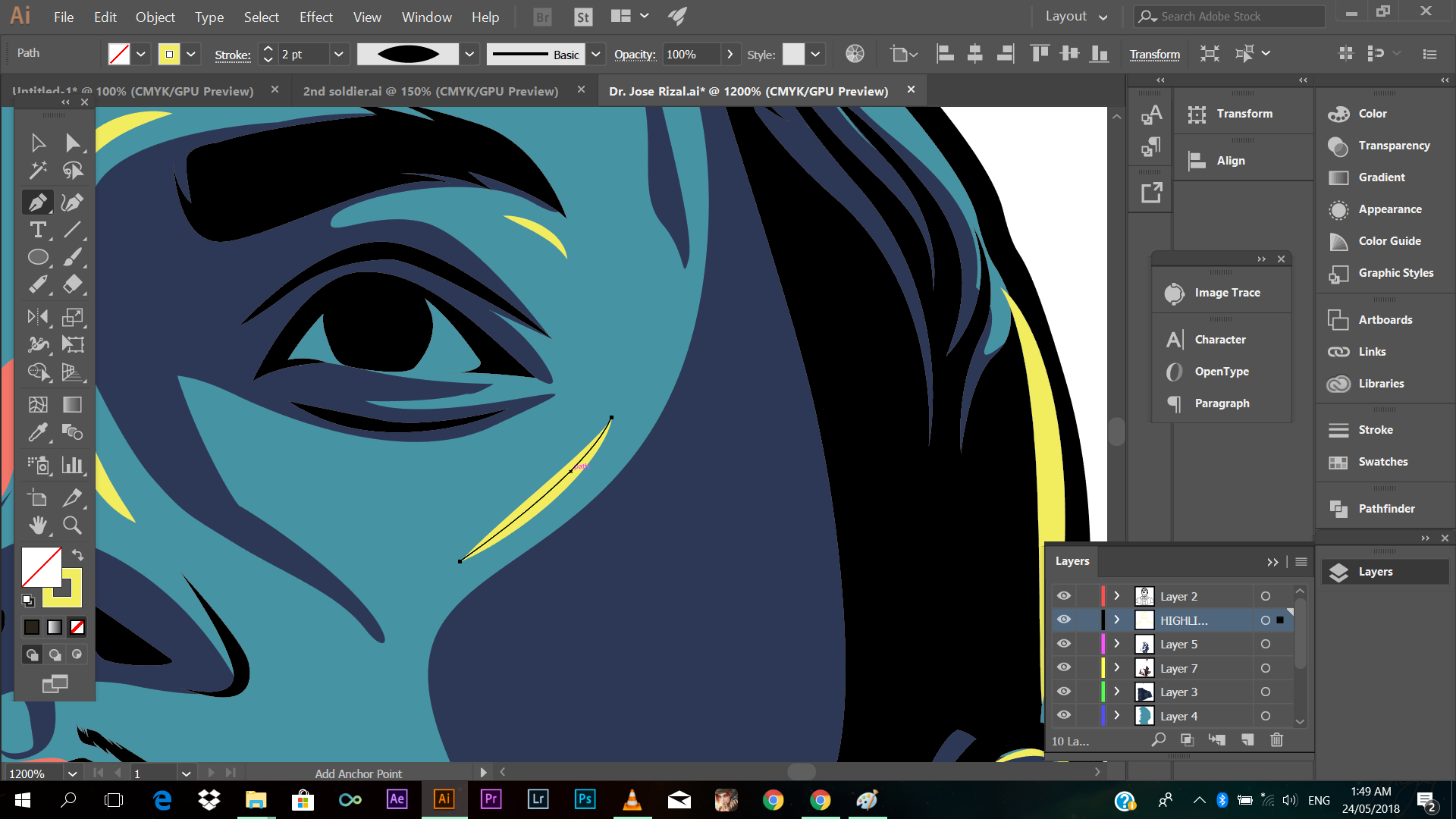Select the Magic Wand tool
This screenshot has height=819, width=1456.
[38, 171]
